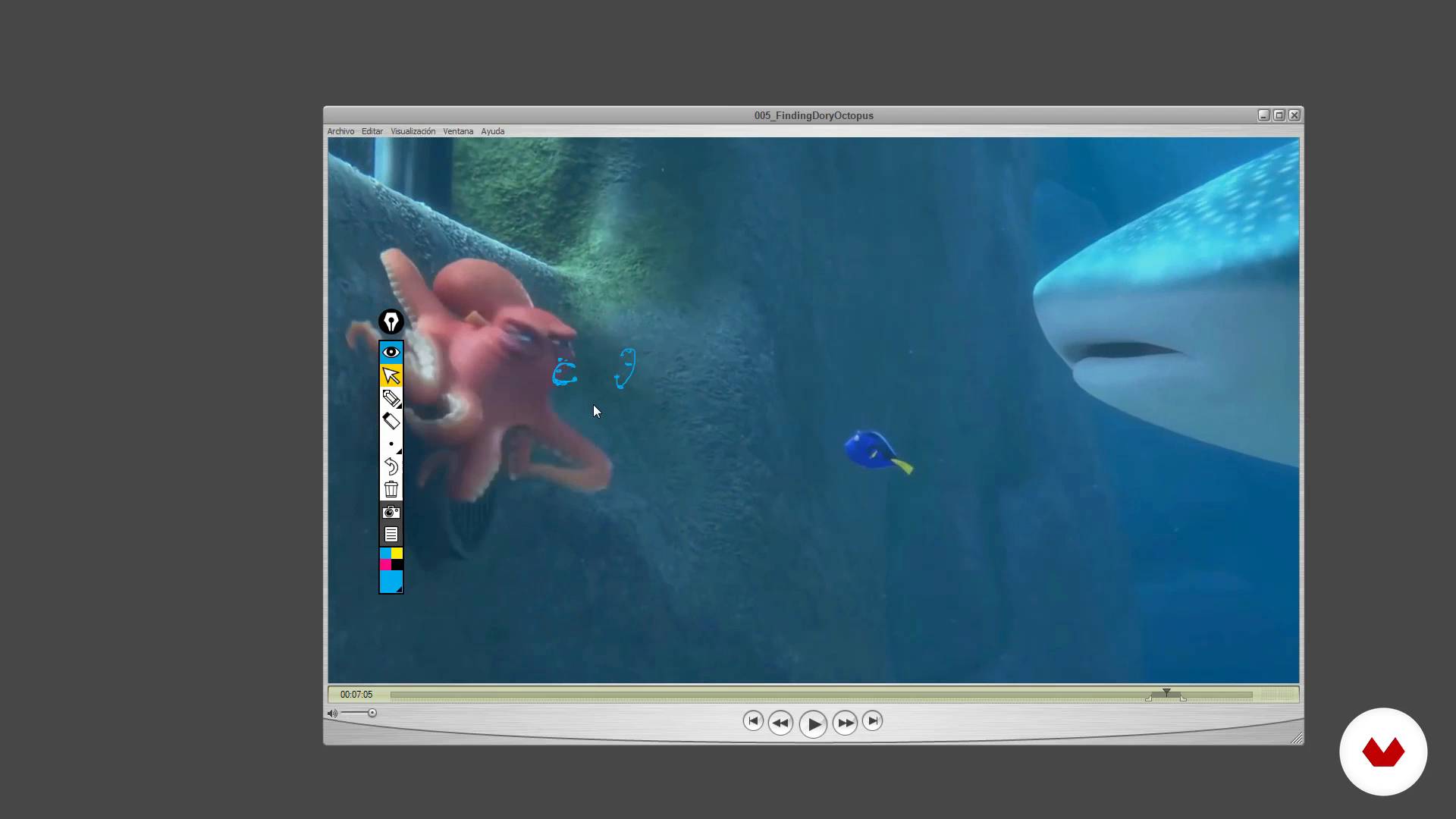Mute audio with the speaker icon
The height and width of the screenshot is (819, 1456).
click(x=332, y=713)
